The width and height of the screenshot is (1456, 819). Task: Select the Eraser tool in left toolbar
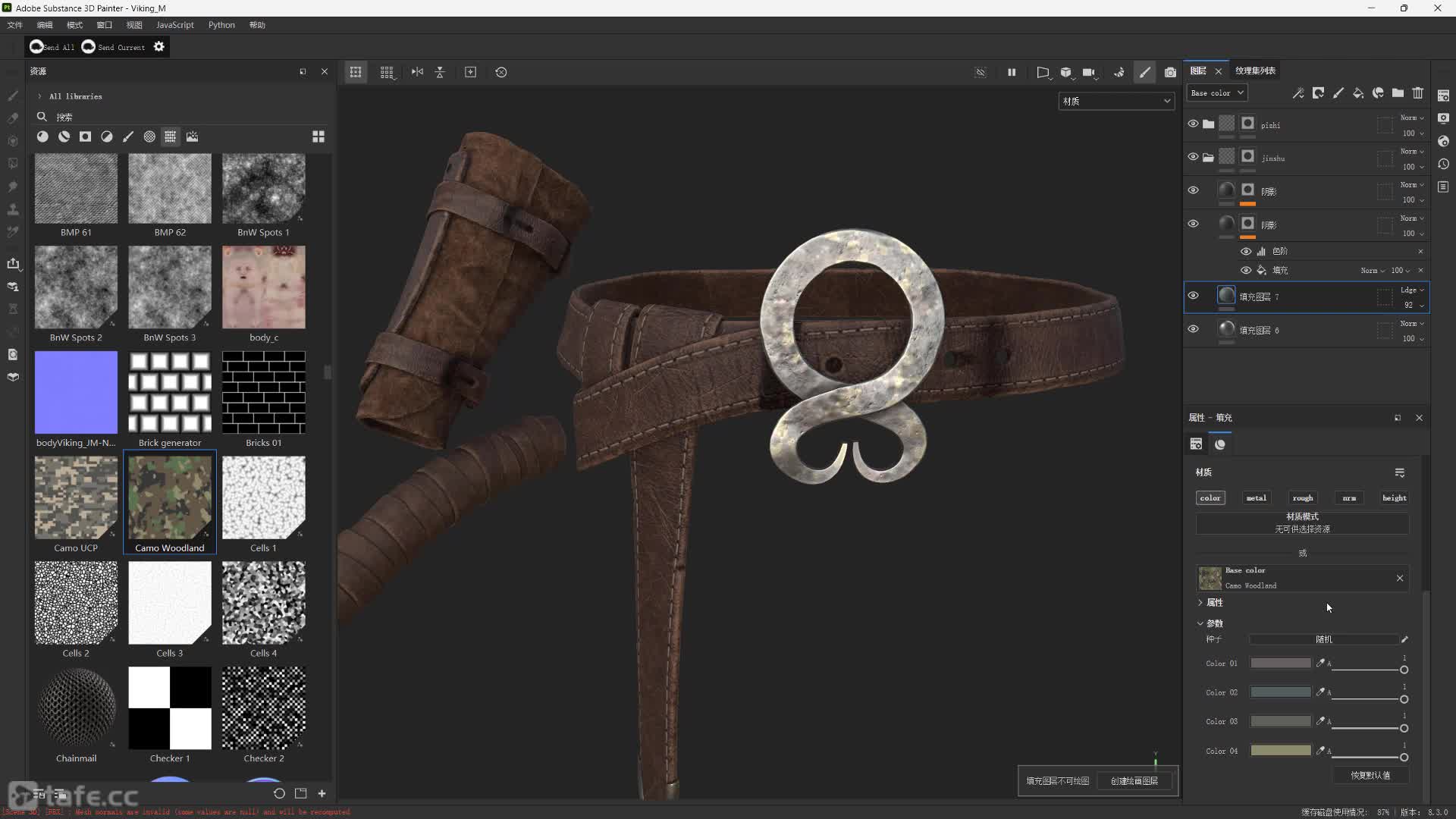pyautogui.click(x=13, y=118)
